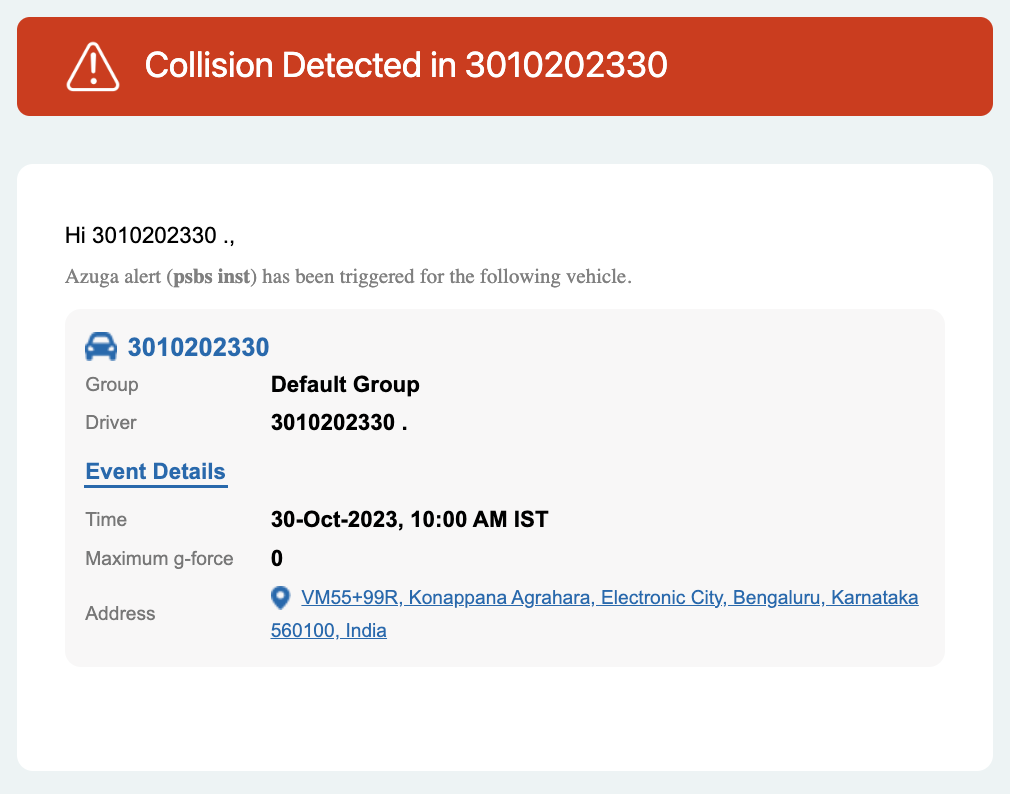Click the Hi 3010202330 greeting text
This screenshot has width=1010, height=794.
point(149,236)
